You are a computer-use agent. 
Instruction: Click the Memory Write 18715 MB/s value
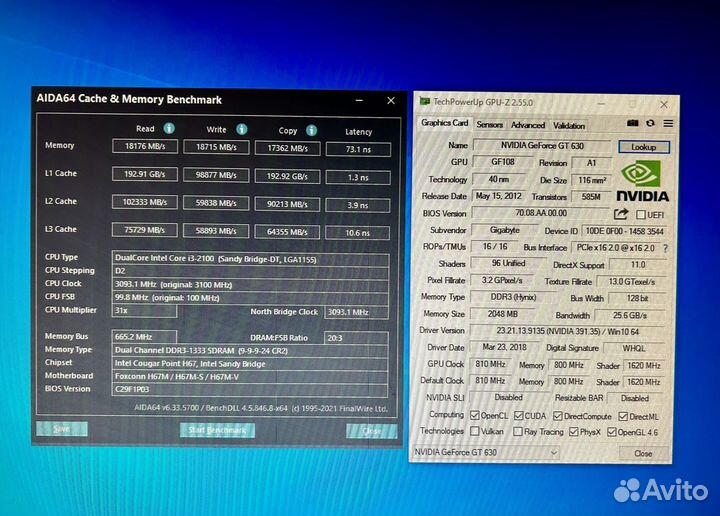coord(216,147)
